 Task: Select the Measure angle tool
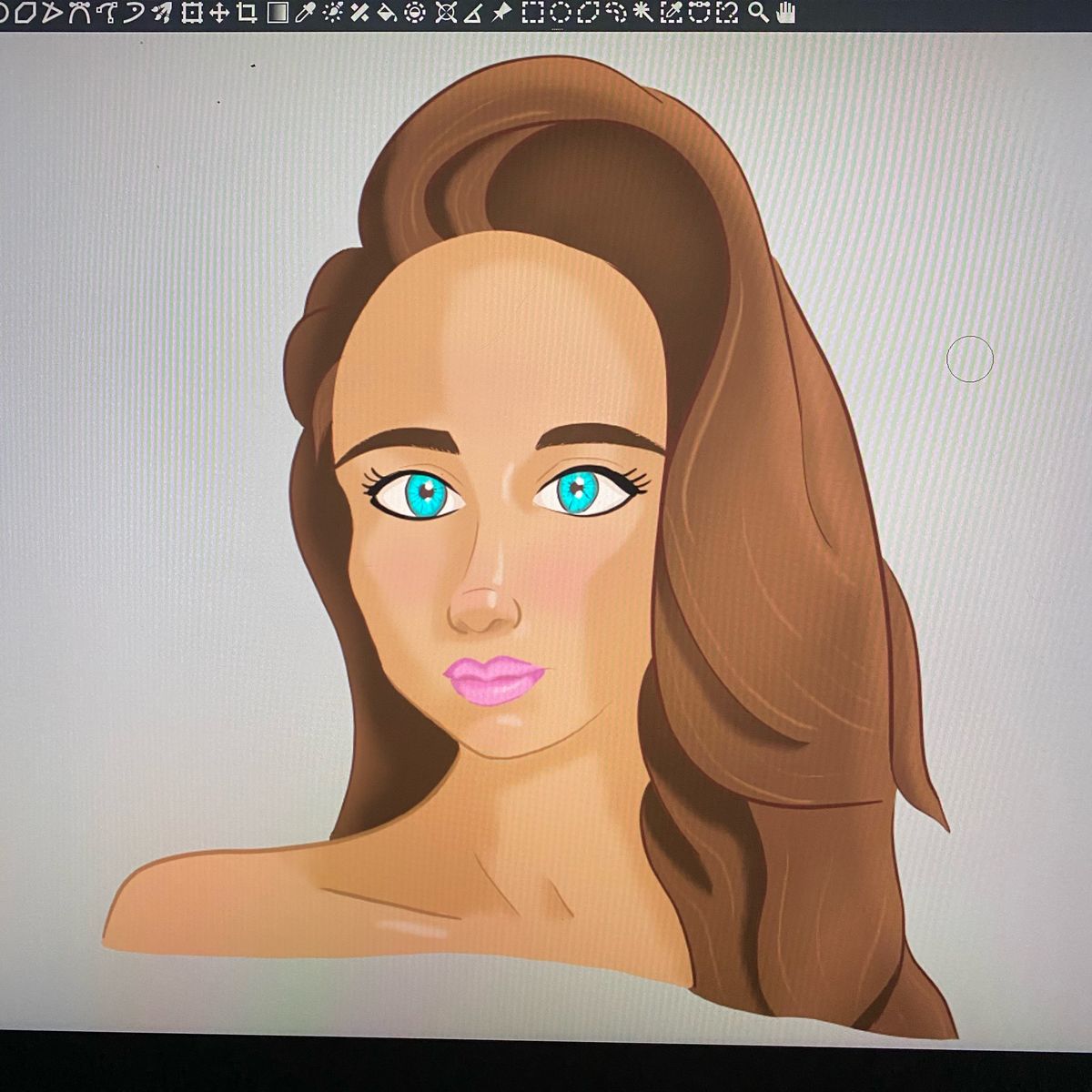[473, 13]
